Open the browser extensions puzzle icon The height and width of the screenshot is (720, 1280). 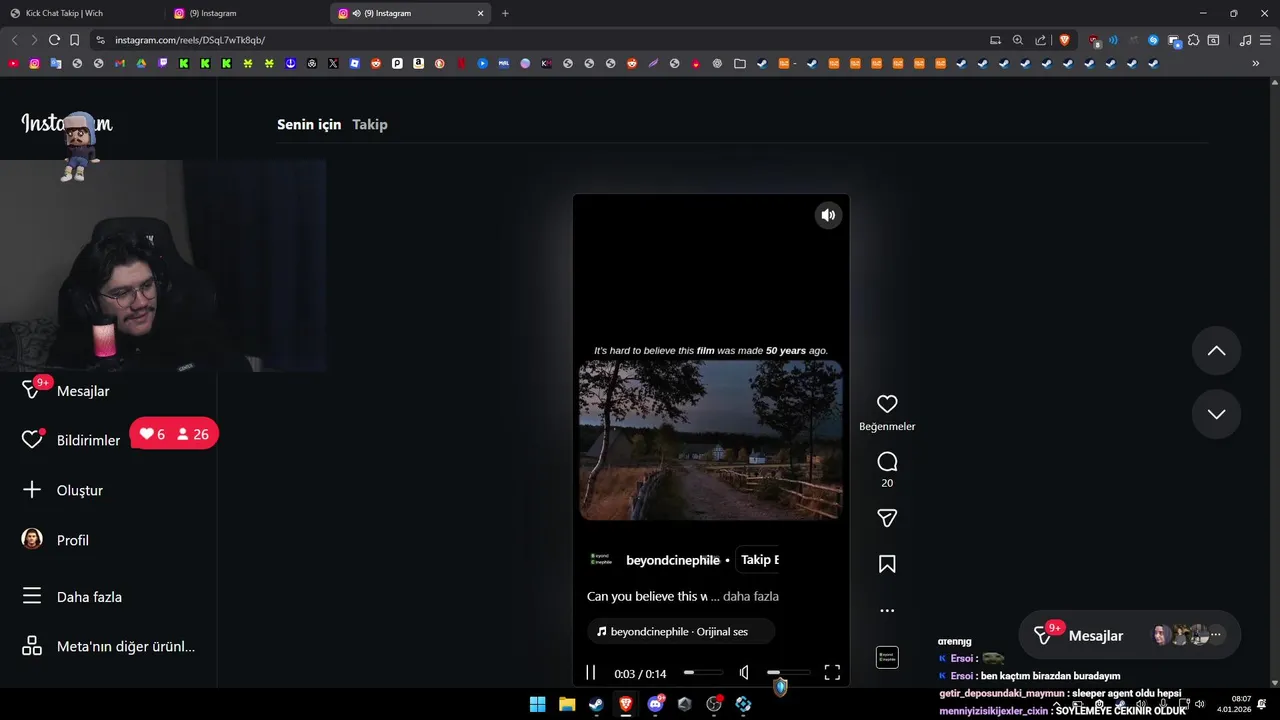tap(1193, 40)
